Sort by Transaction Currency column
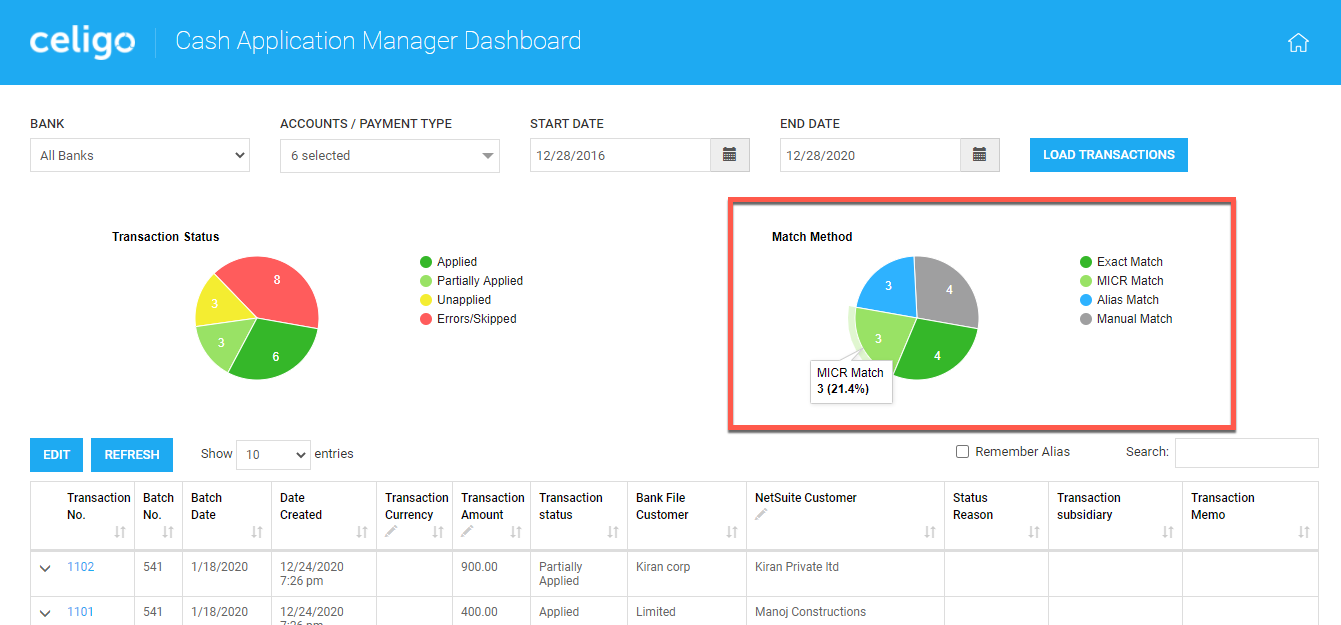Viewport: 1341px width, 625px height. pos(437,532)
